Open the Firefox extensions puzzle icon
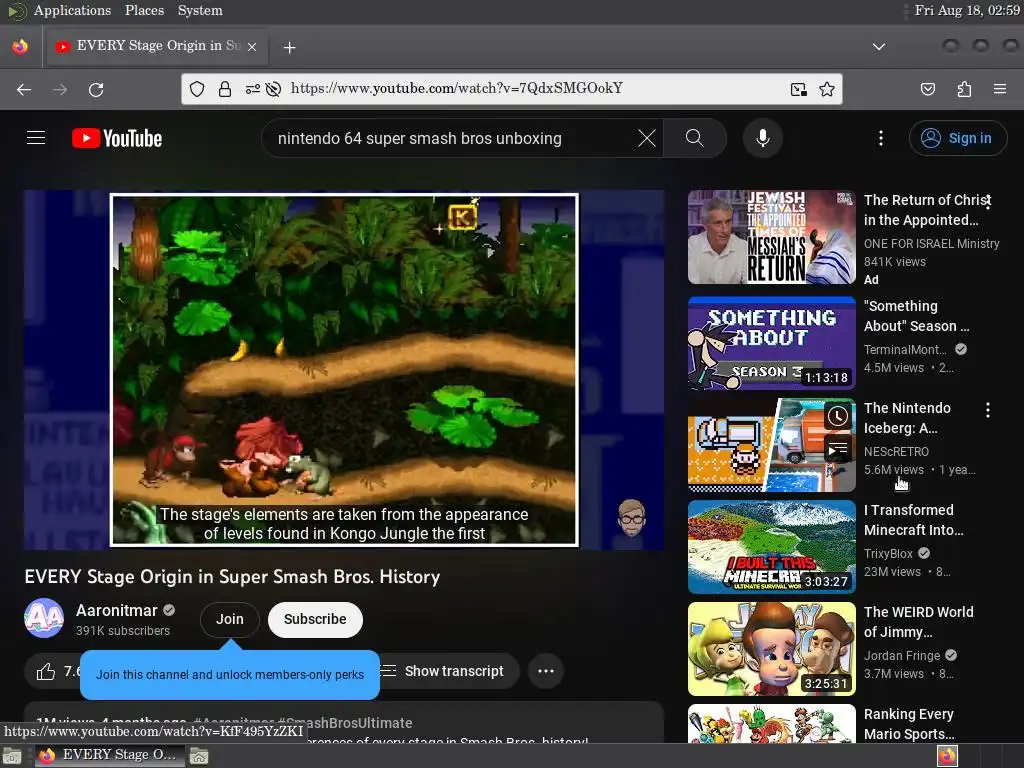This screenshot has width=1024, height=768. (964, 89)
